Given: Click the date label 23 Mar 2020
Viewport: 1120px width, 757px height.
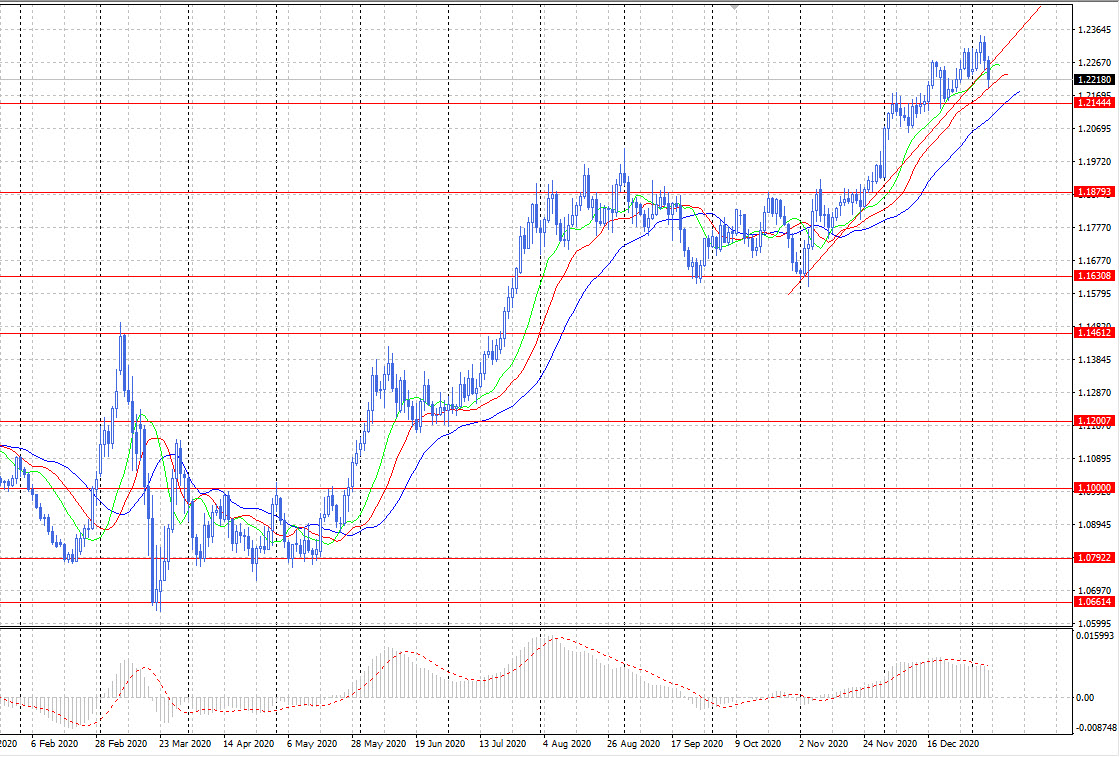Looking at the screenshot, I should coord(185,743).
